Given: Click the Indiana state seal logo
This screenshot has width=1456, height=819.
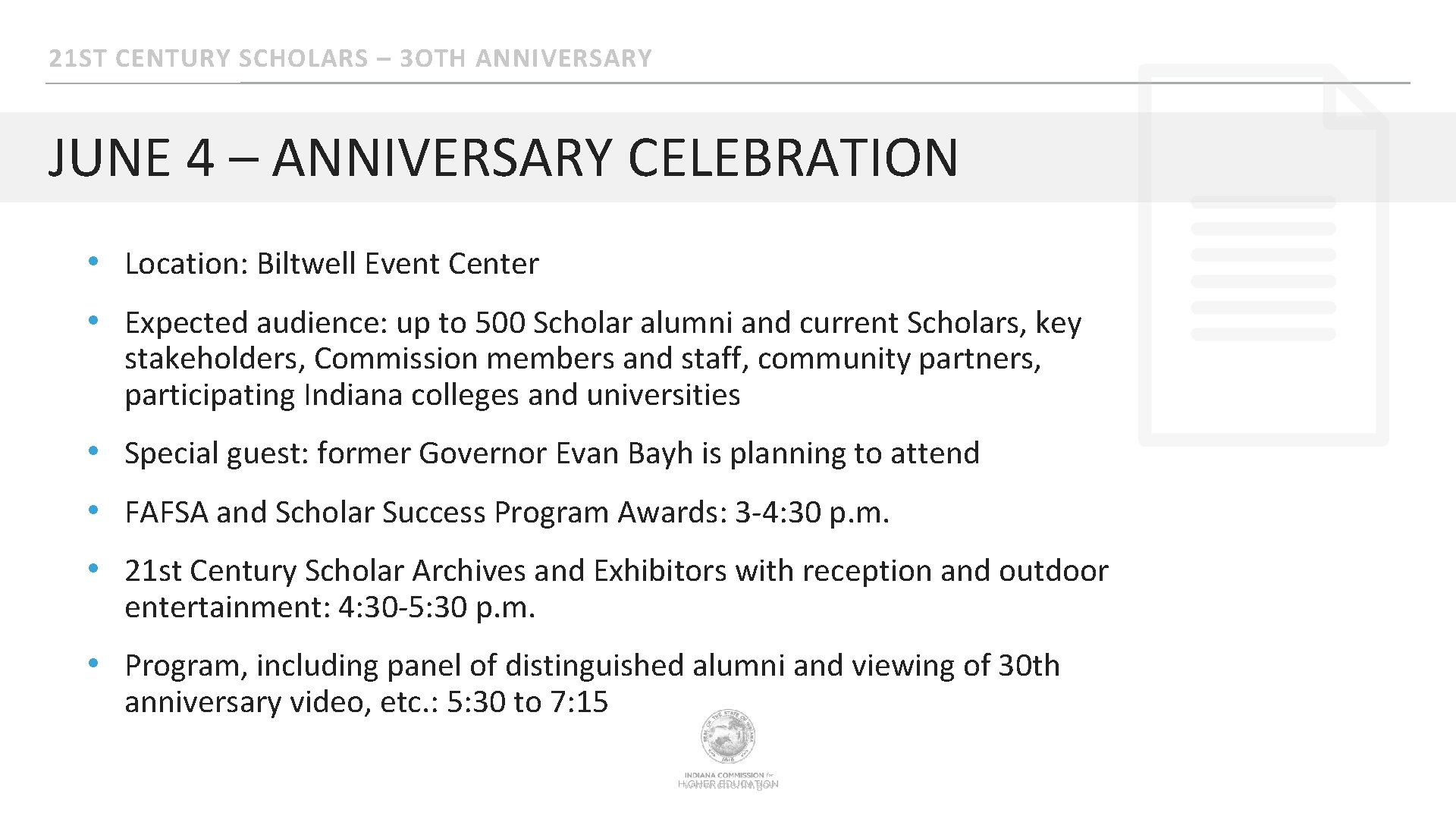Looking at the screenshot, I should coord(727,737).
